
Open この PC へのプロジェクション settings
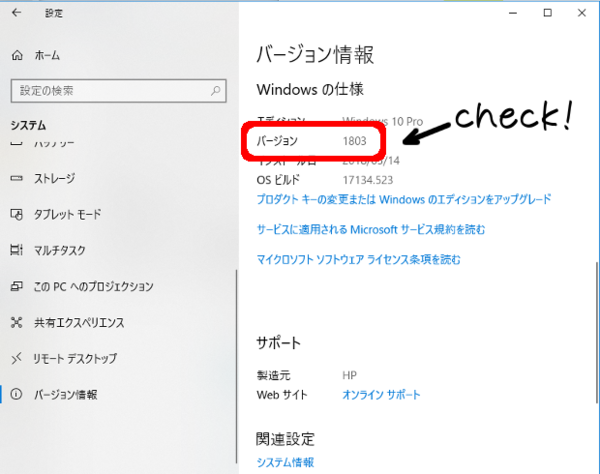click(x=93, y=286)
